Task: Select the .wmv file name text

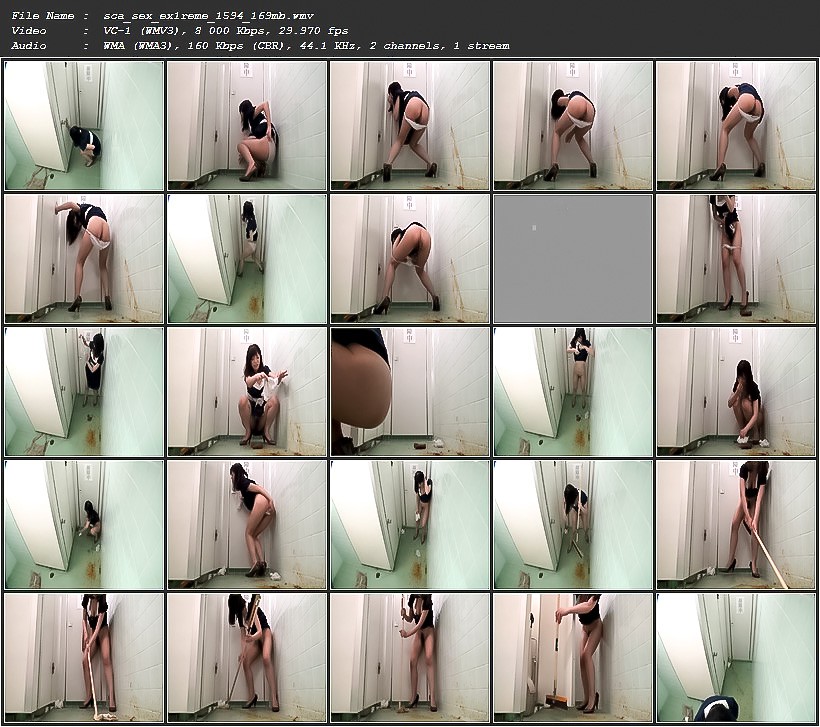Action: click(x=208, y=16)
